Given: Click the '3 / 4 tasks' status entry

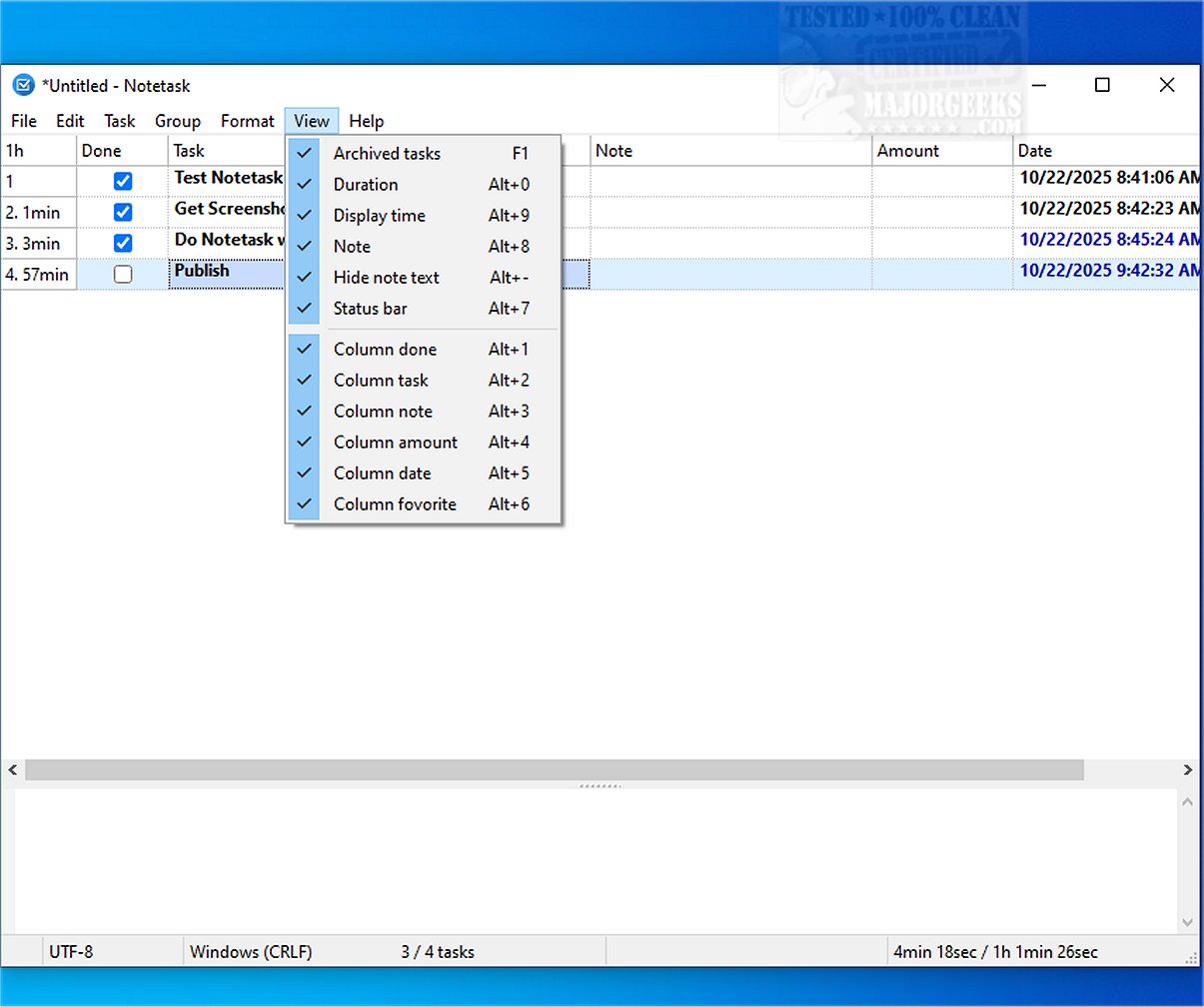Looking at the screenshot, I should (x=438, y=952).
